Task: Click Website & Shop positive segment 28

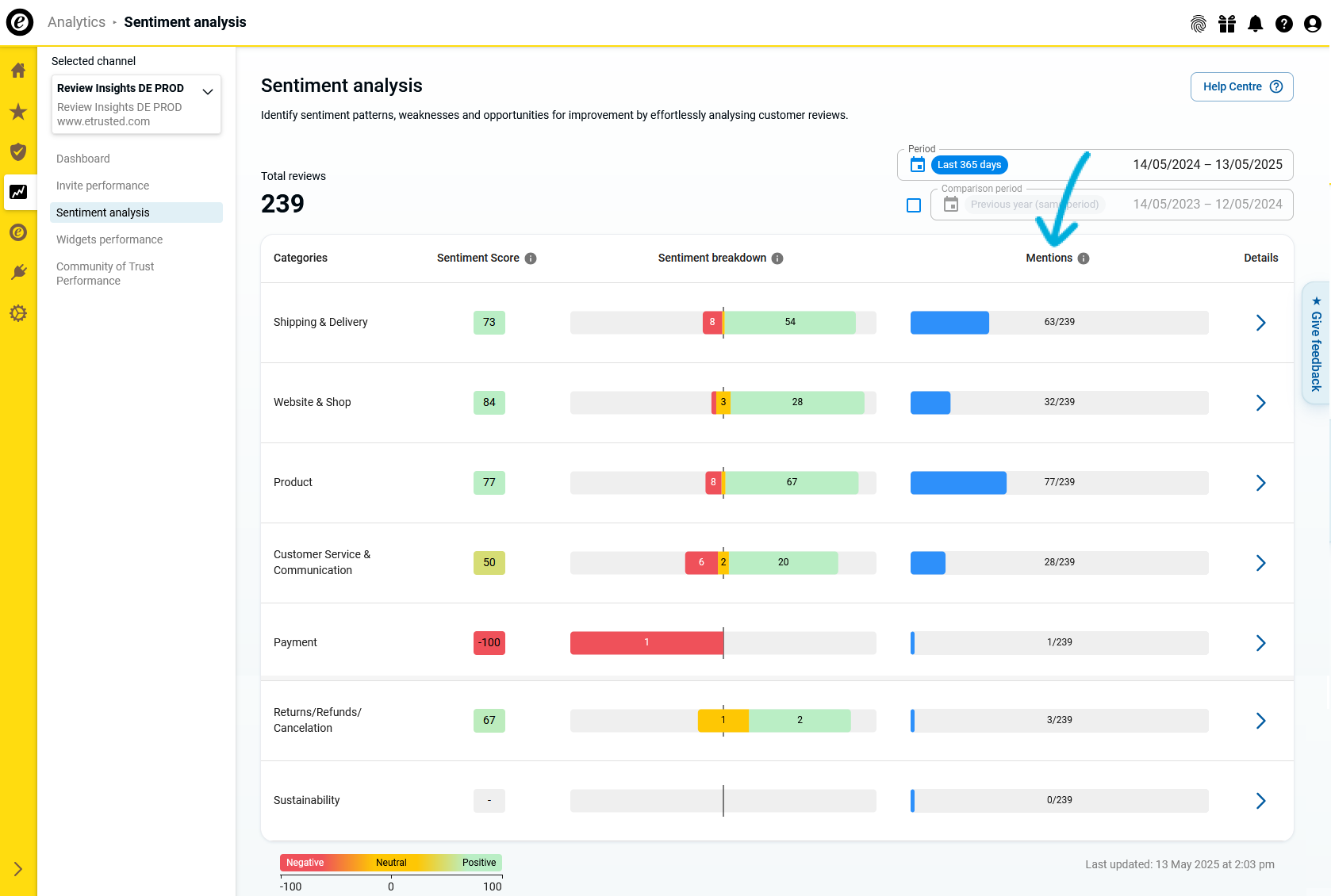Action: point(797,403)
